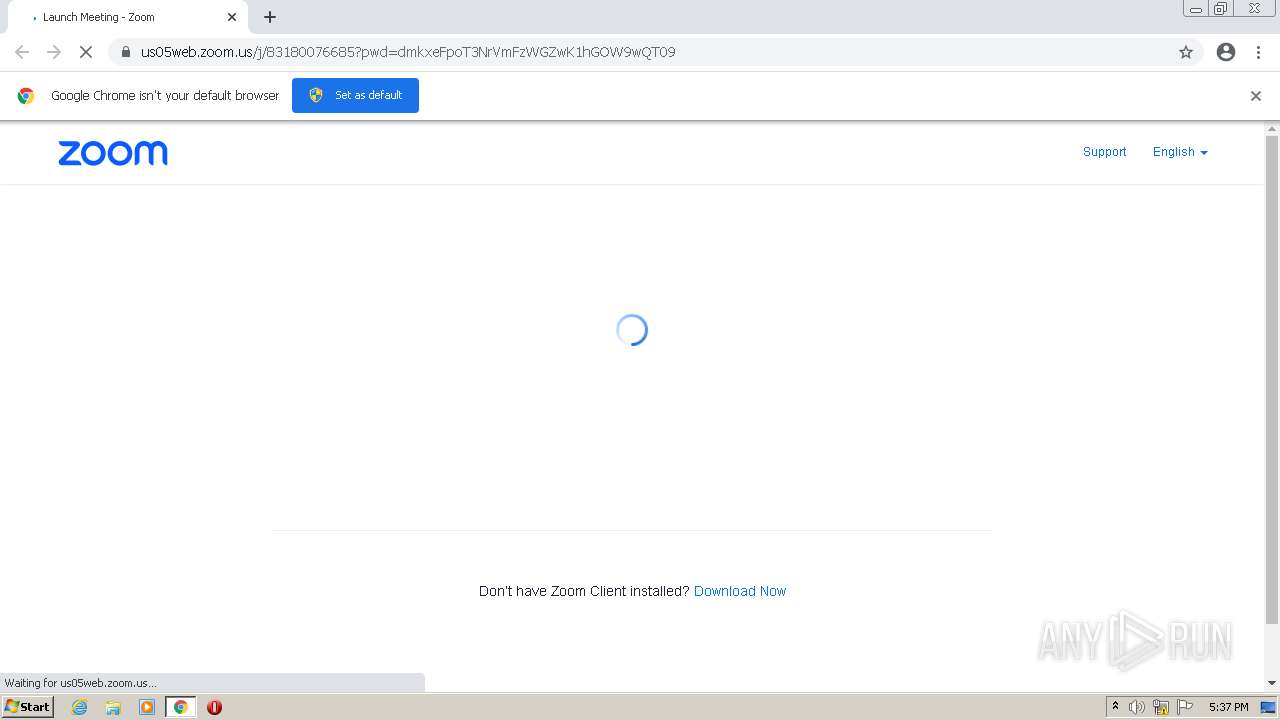
Task: Click the Zoom logo
Action: [113, 153]
